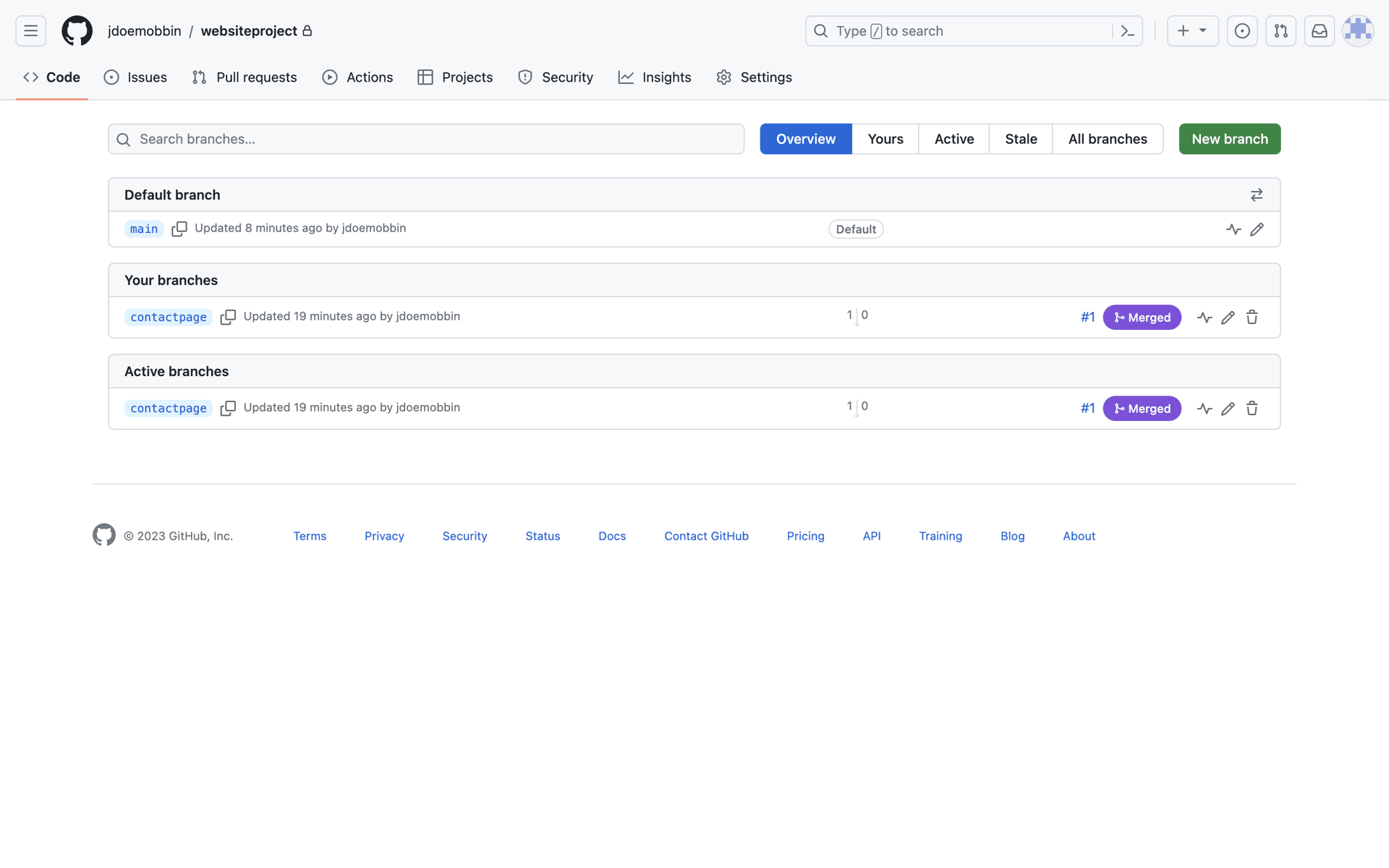Image resolution: width=1389 pixels, height=868 pixels.
Task: Open the Insights tab
Action: 655,77
